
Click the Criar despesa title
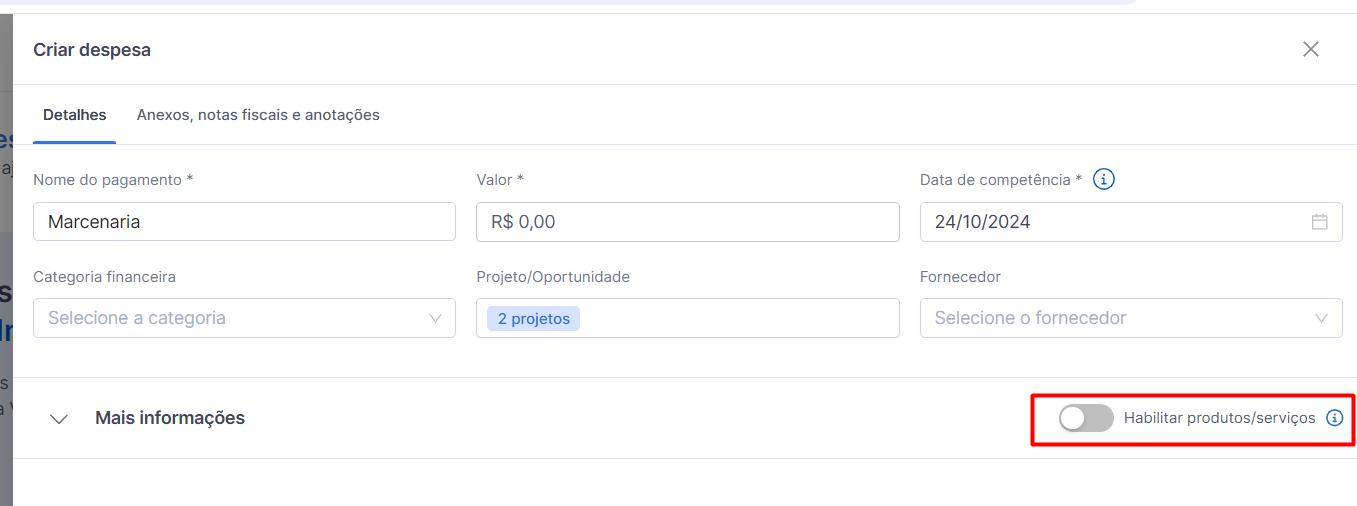[92, 49]
